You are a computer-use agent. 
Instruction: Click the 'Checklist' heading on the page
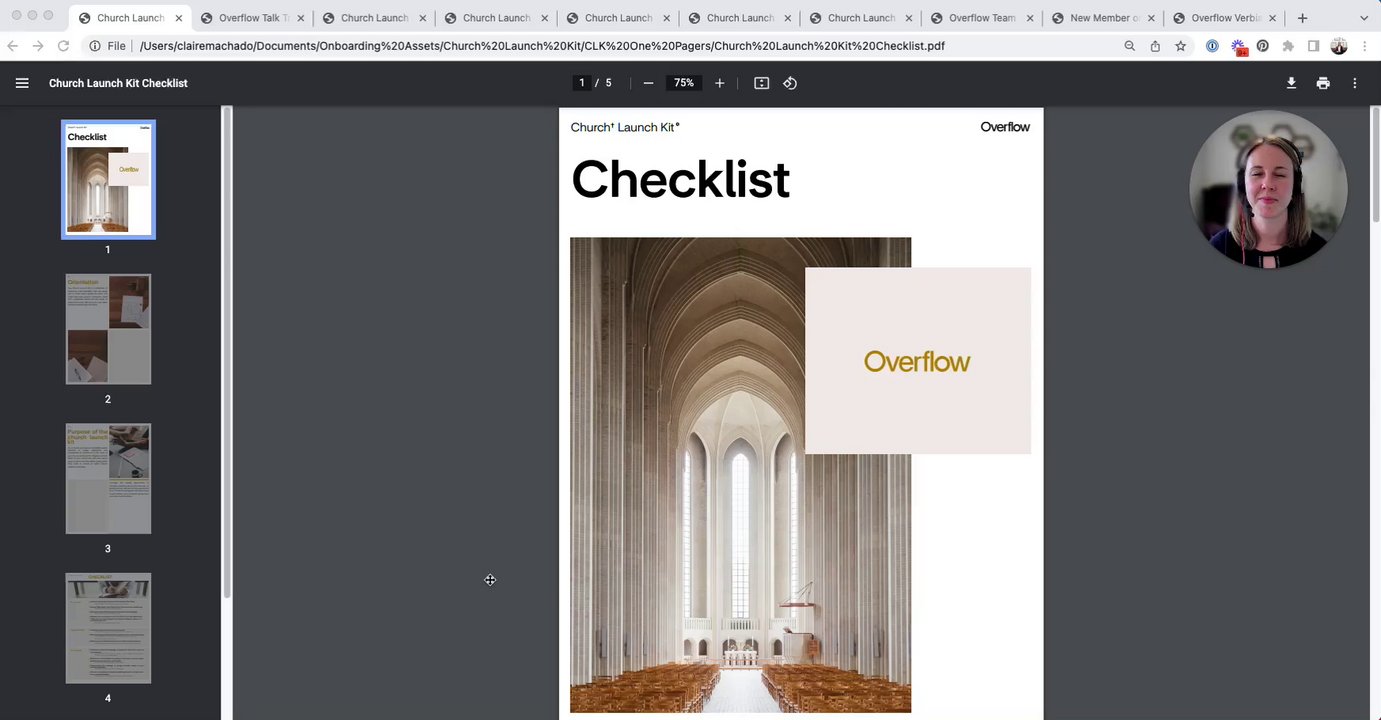point(680,180)
